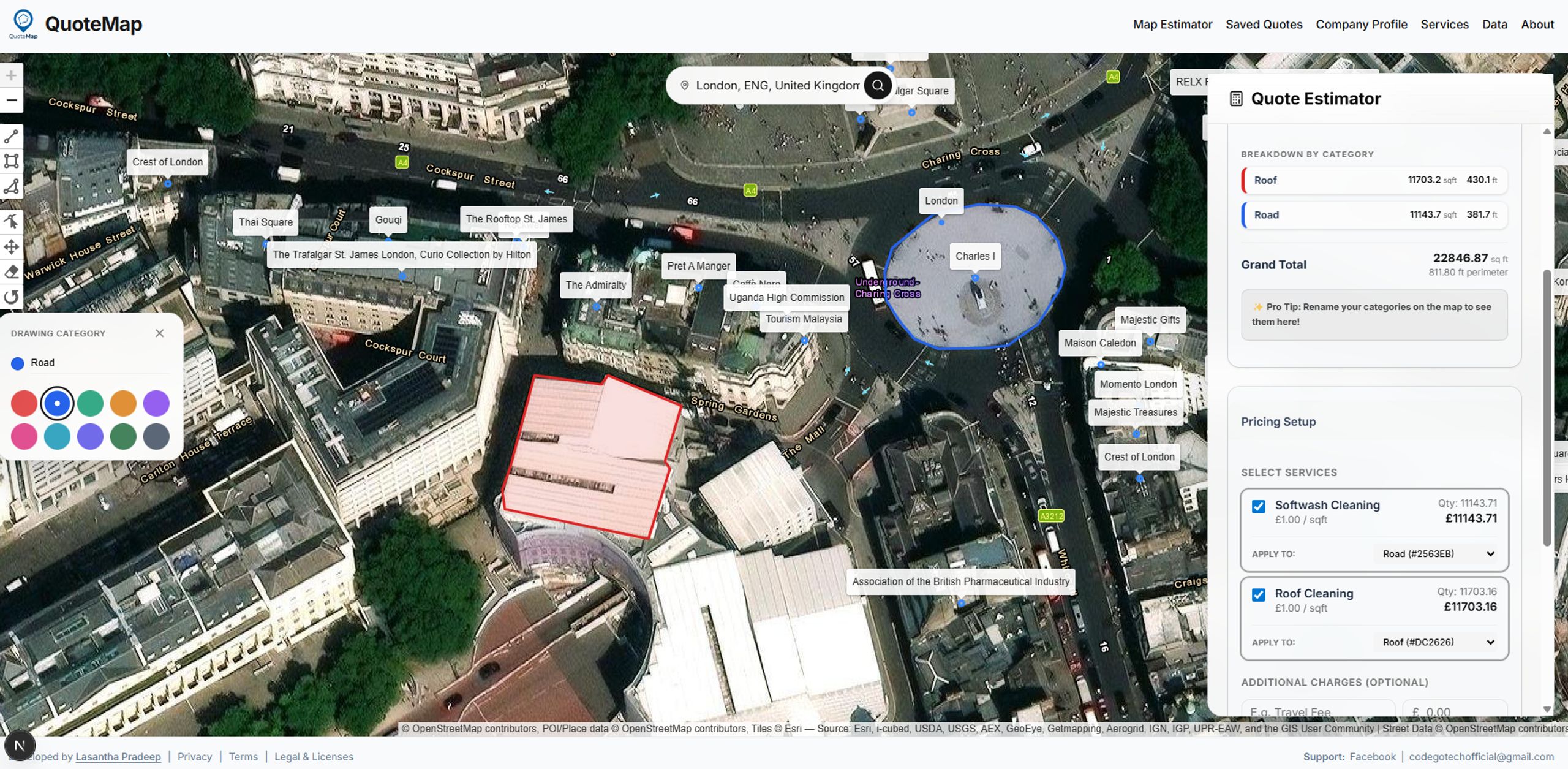This screenshot has height=769, width=1568.
Task: Open the Softwash Cleaning Apply To dropdown
Action: (x=1437, y=554)
